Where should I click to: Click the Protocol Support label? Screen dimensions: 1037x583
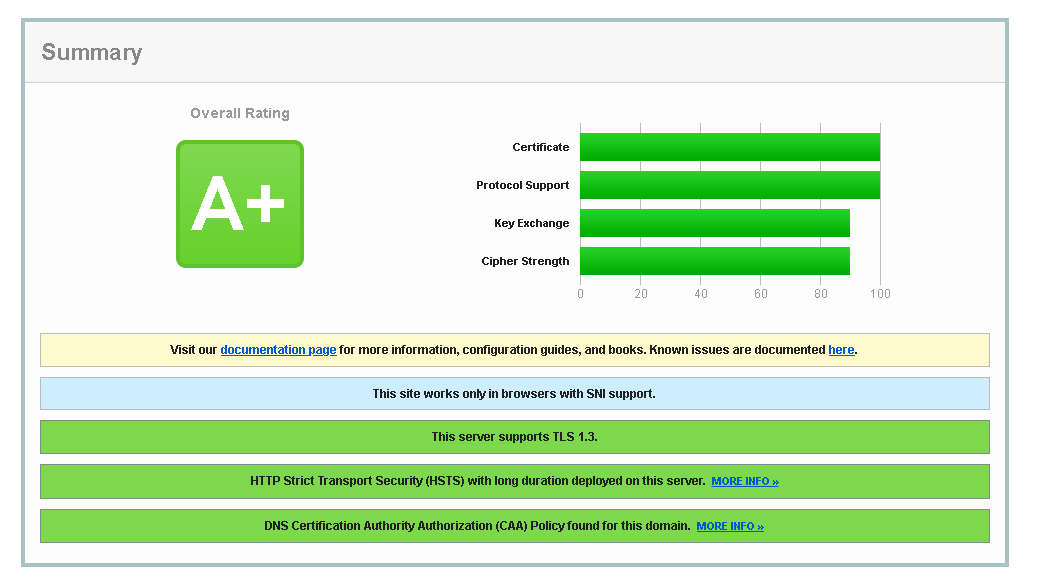tap(522, 185)
